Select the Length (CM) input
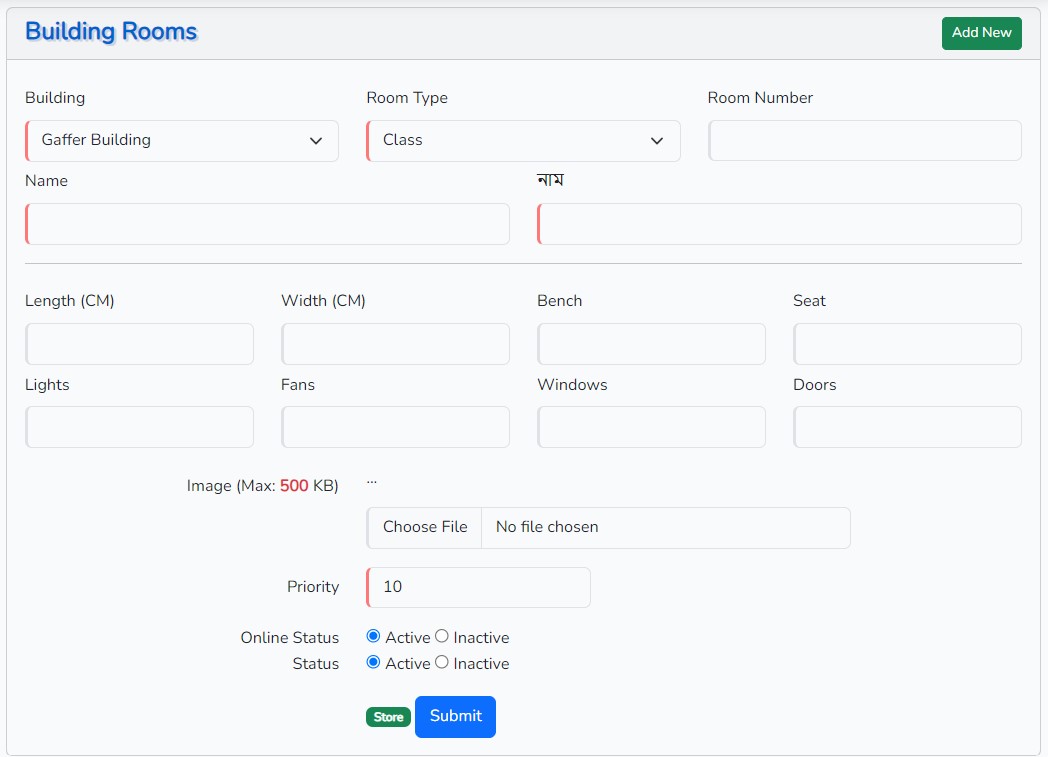The image size is (1048, 757). point(140,344)
